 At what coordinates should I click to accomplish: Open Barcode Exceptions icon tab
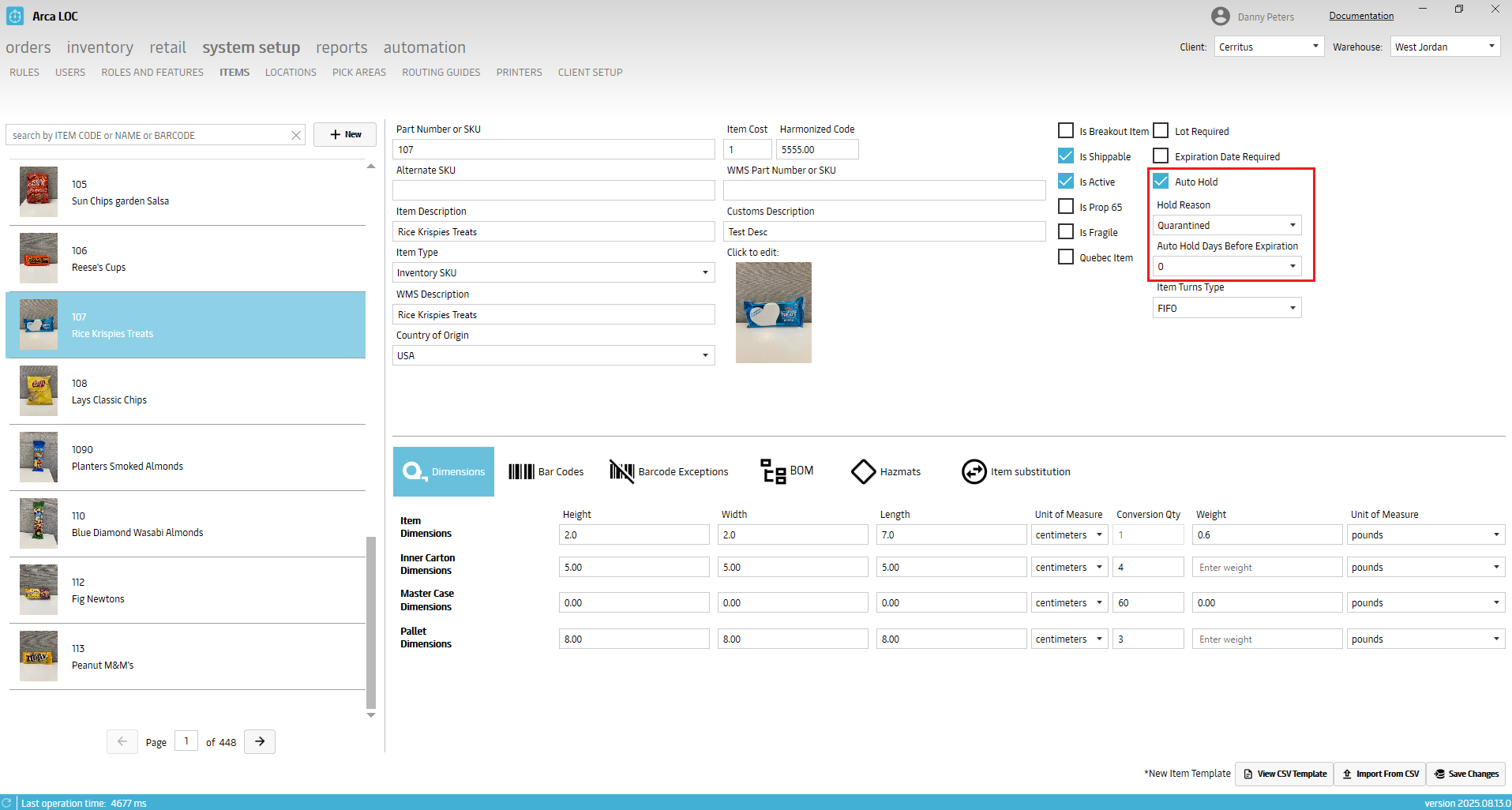[x=621, y=472]
